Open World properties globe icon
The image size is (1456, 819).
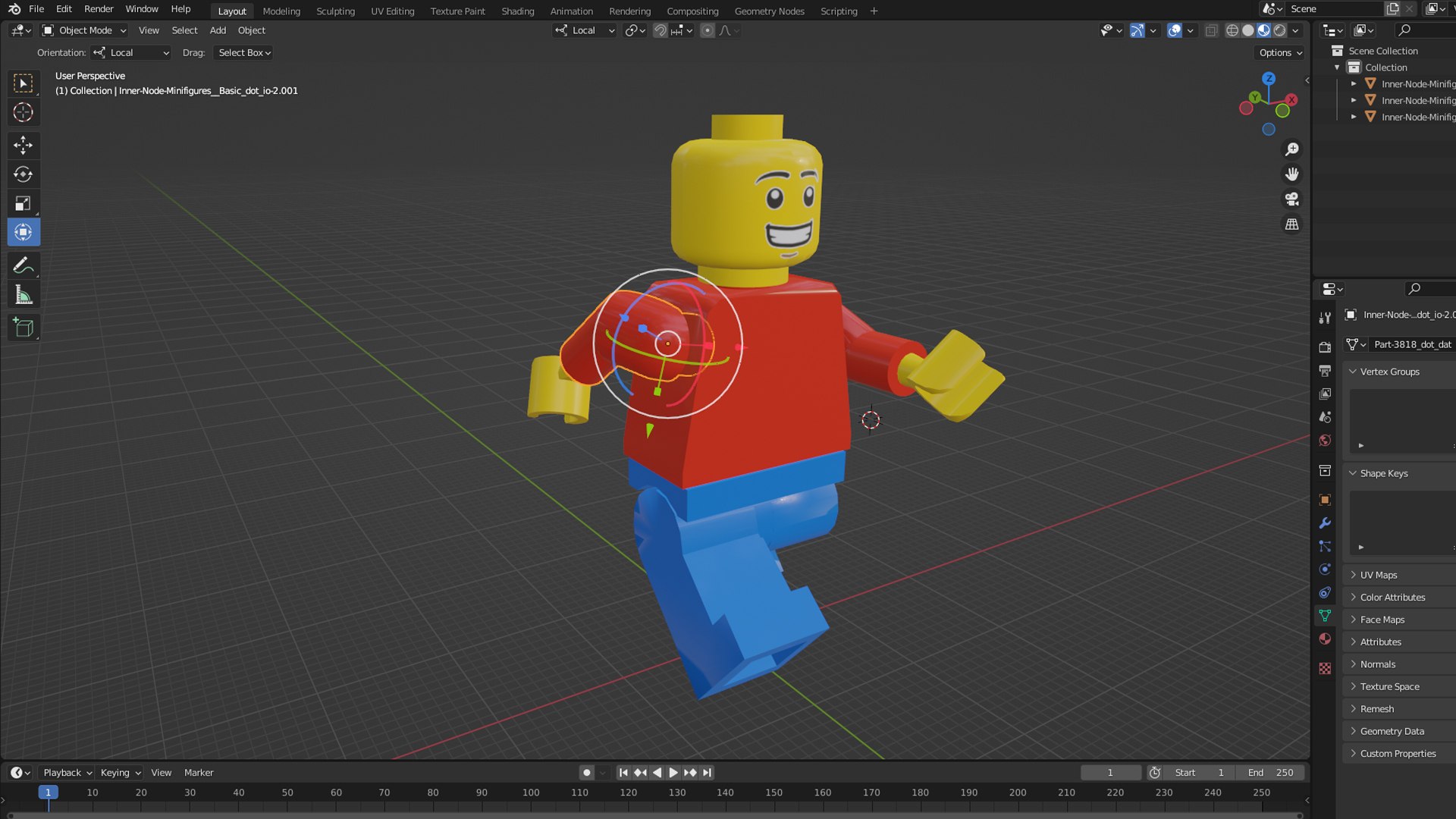(1325, 441)
